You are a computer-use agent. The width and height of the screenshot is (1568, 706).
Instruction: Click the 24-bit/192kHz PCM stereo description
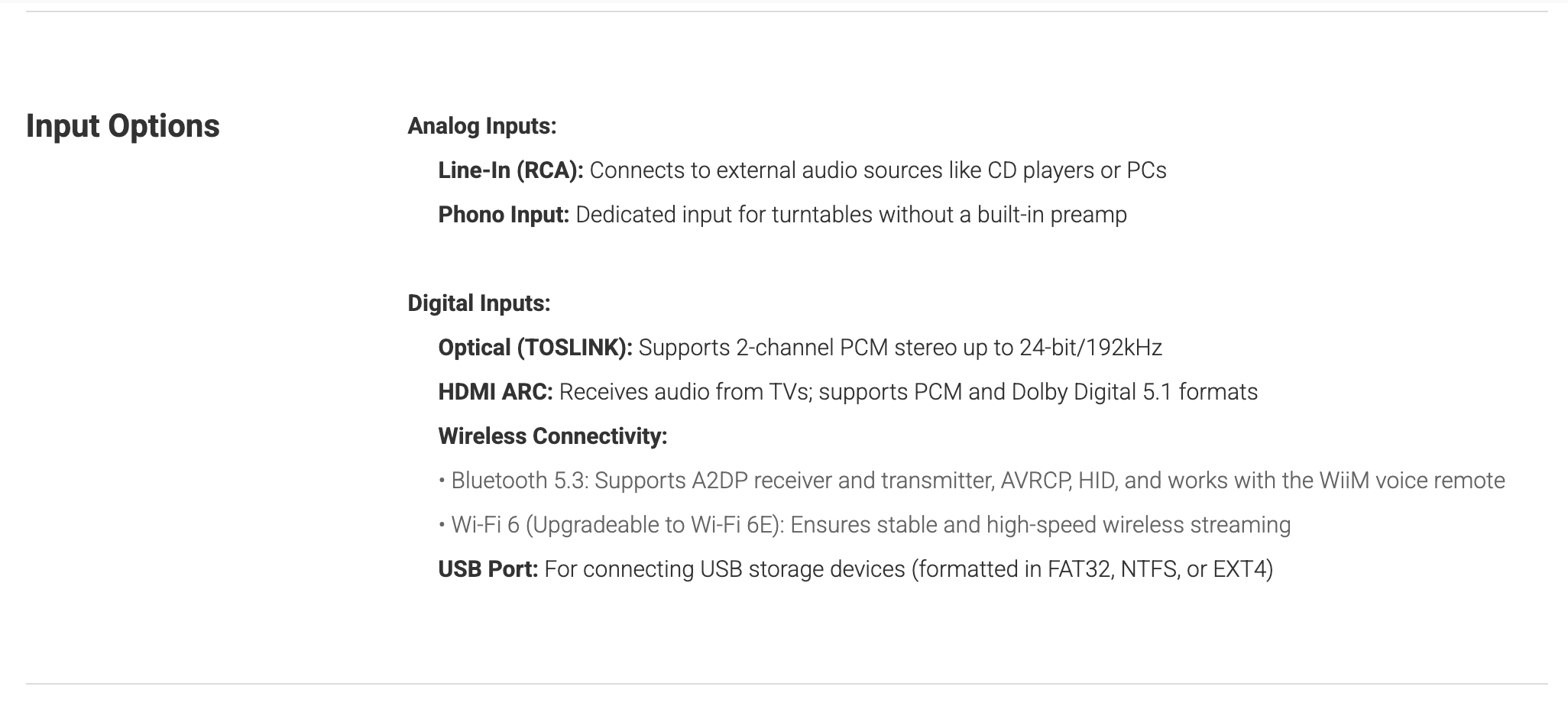[x=900, y=348]
